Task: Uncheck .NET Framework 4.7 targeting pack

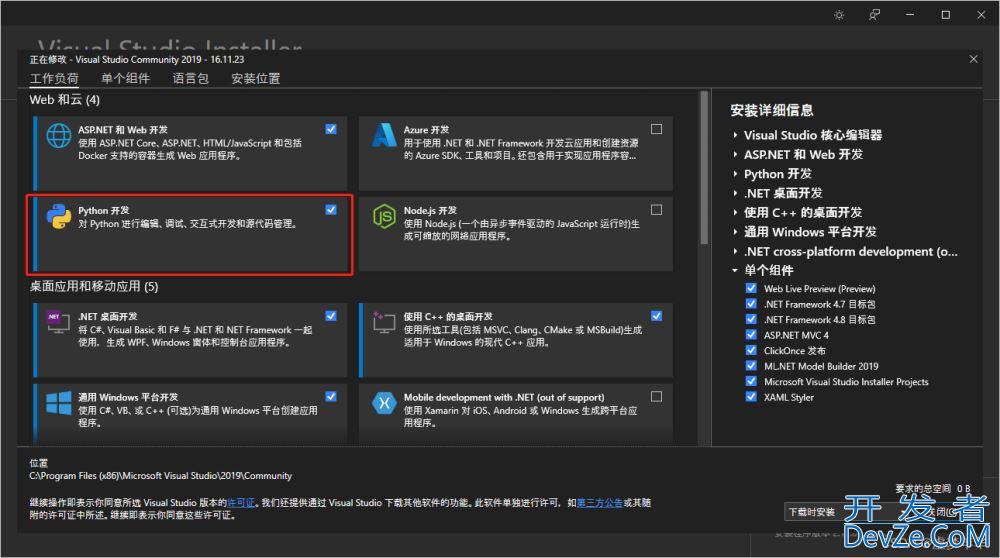Action: [751, 304]
